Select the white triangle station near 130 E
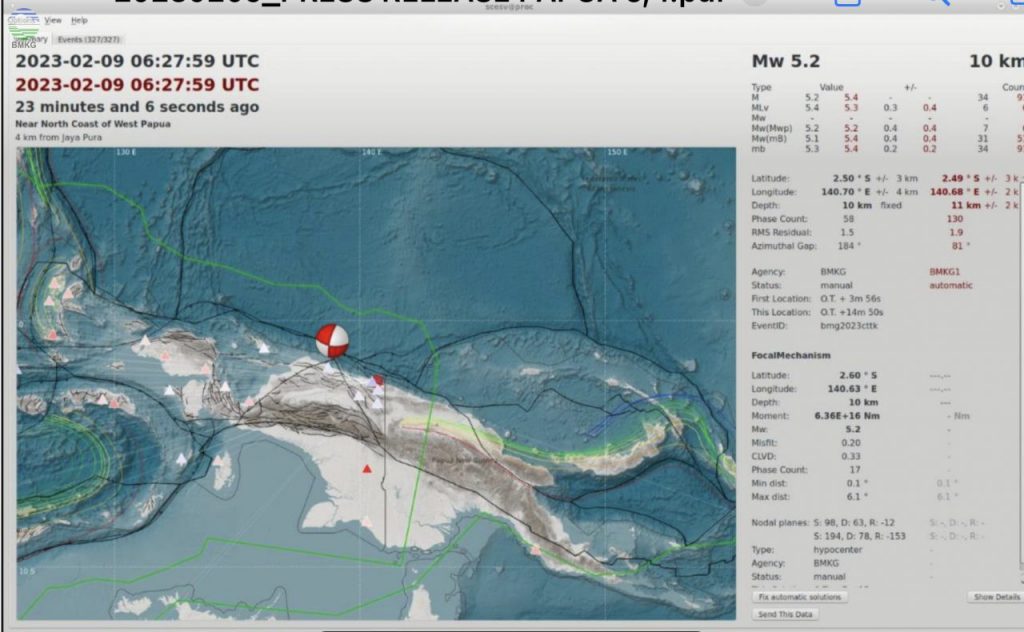This screenshot has width=1024, height=632. pos(145,340)
